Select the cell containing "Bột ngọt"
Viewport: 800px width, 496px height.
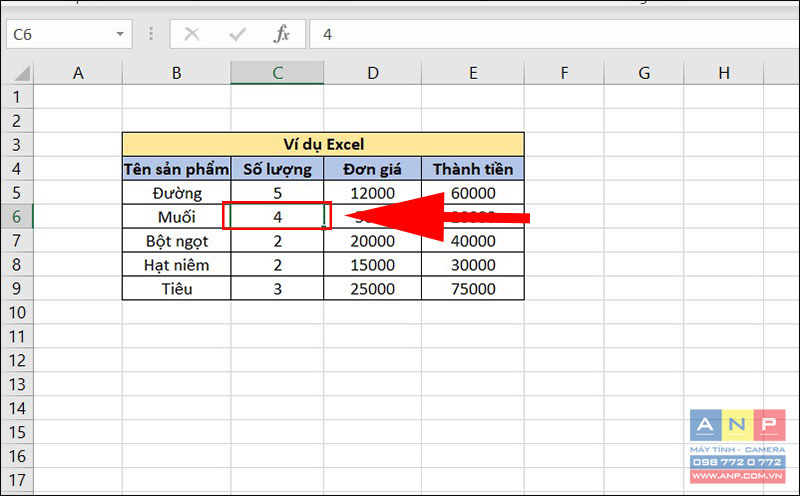click(x=177, y=240)
